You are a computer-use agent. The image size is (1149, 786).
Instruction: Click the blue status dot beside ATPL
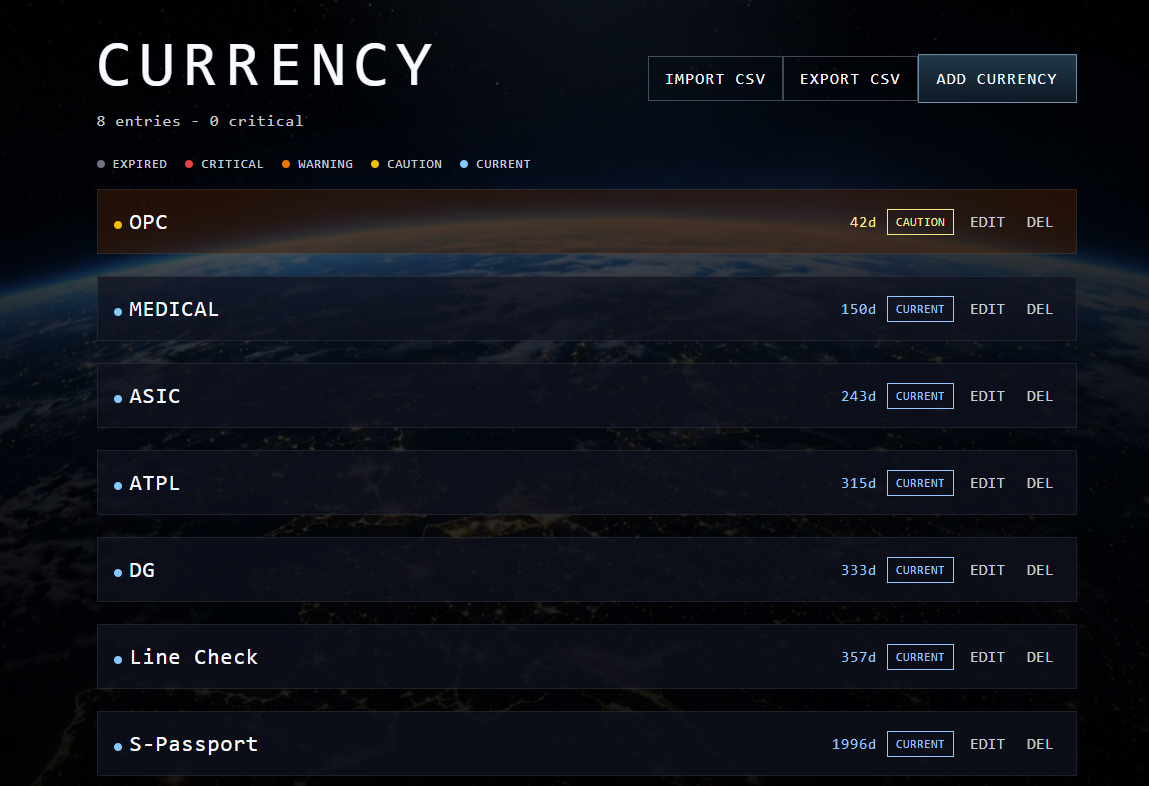pyautogui.click(x=118, y=486)
